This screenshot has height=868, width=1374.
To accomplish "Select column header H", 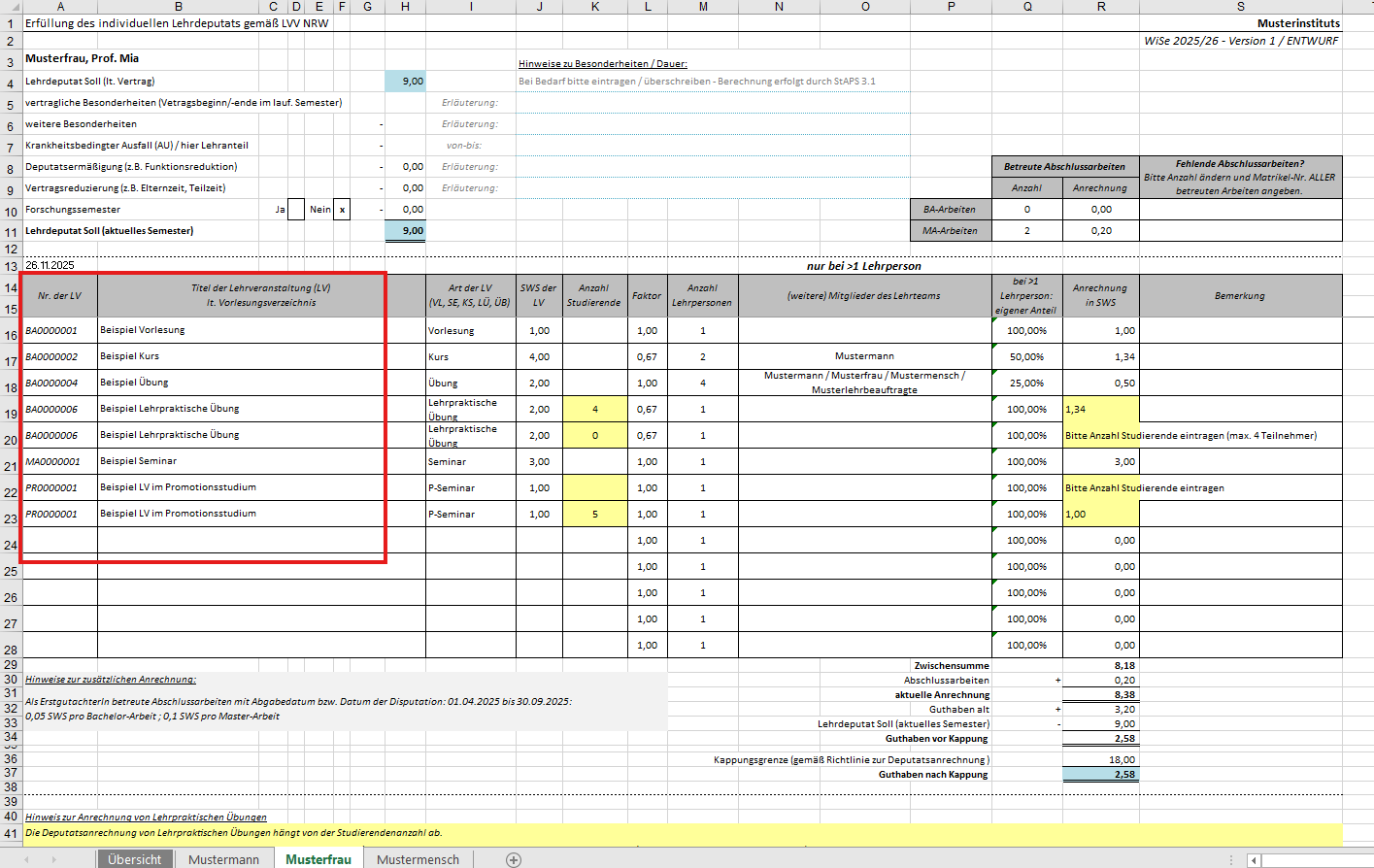I will [x=405, y=7].
